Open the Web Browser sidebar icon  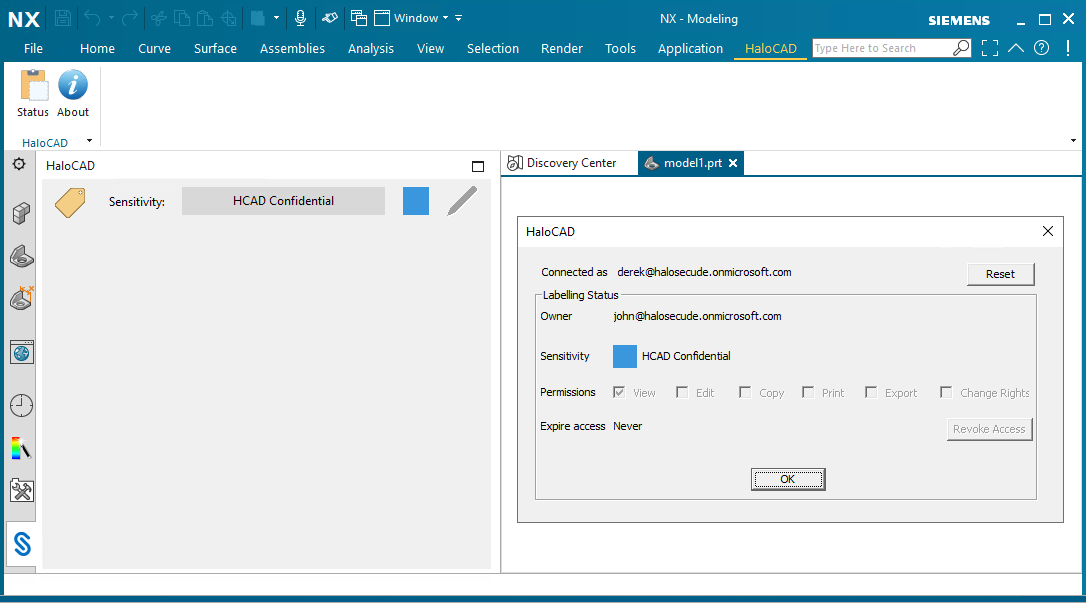click(21, 352)
